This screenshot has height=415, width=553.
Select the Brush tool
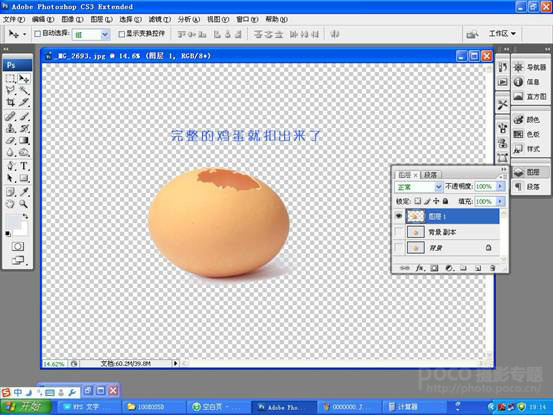tap(24, 116)
